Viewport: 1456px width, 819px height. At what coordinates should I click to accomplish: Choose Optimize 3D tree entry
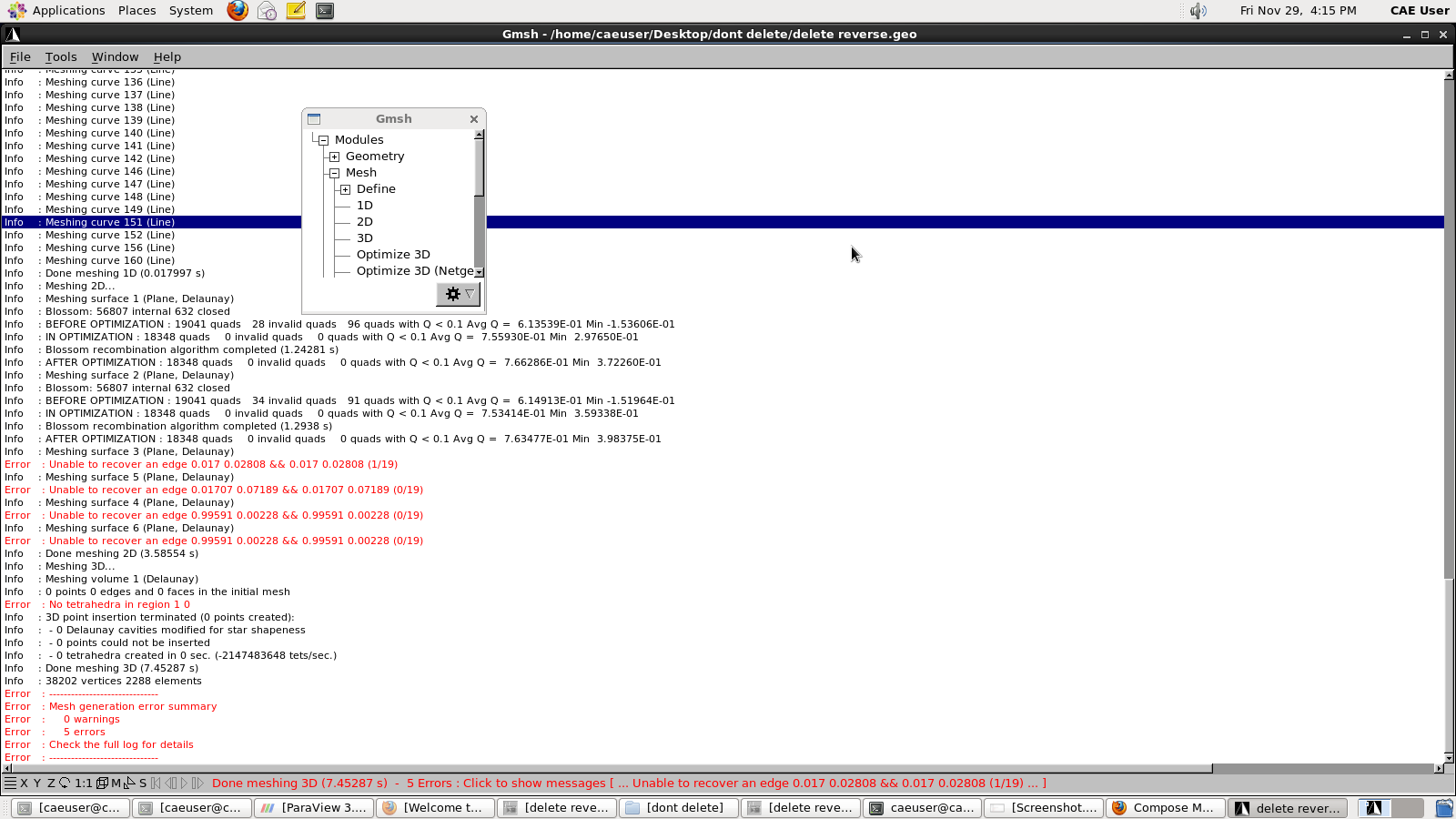393,255
